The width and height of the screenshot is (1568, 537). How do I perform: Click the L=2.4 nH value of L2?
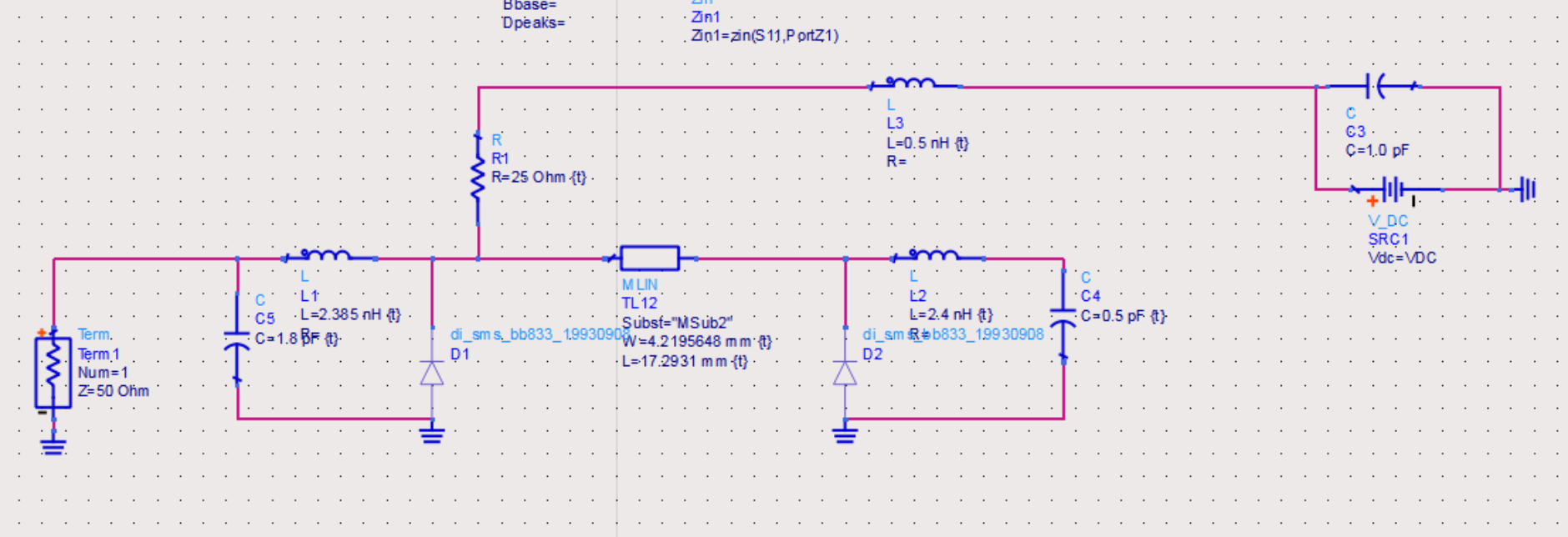click(951, 315)
